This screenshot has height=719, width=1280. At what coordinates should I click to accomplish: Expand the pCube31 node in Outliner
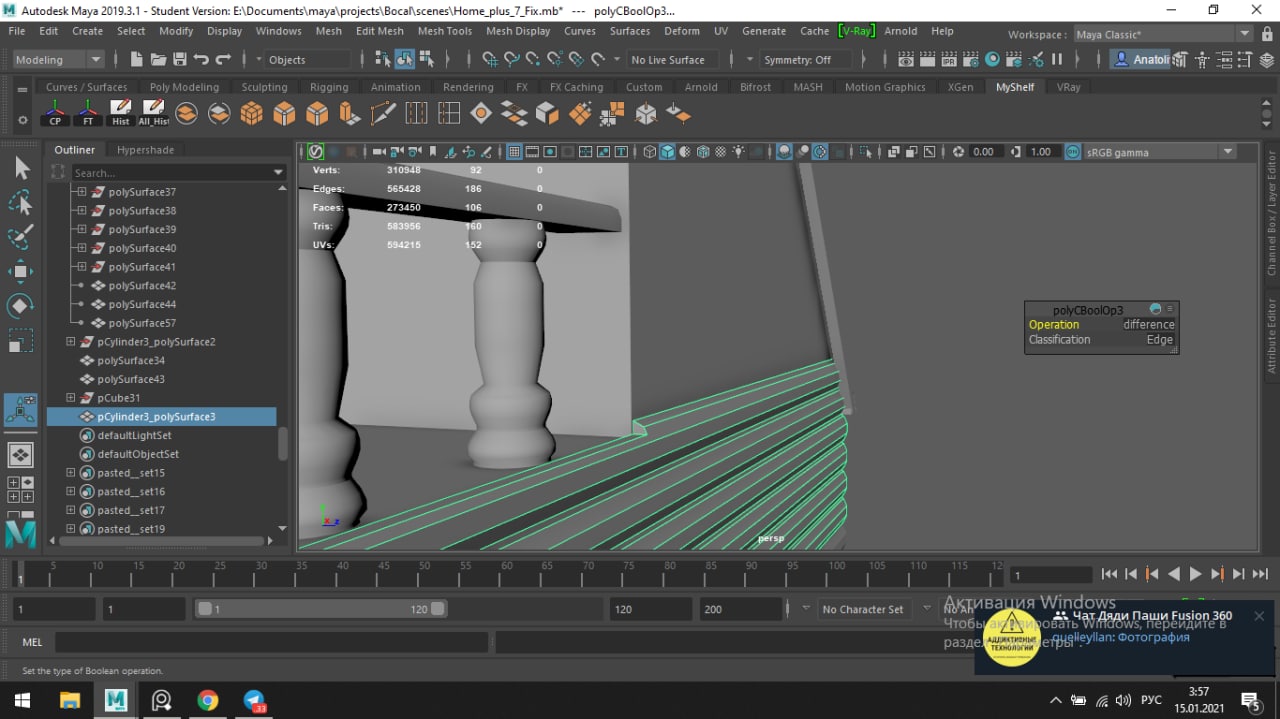(x=70, y=398)
